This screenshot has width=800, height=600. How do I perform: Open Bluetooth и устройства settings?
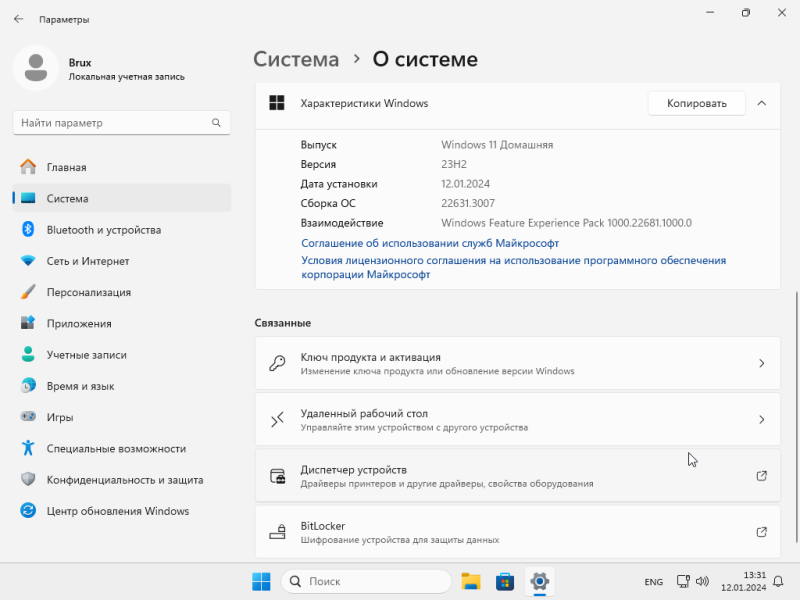[x=121, y=230]
